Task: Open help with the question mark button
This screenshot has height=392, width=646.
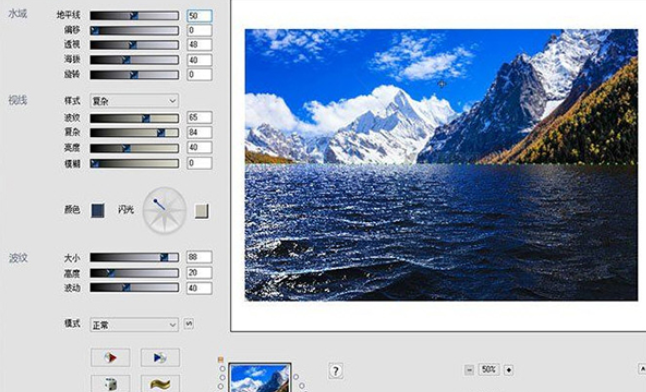Action: [335, 371]
